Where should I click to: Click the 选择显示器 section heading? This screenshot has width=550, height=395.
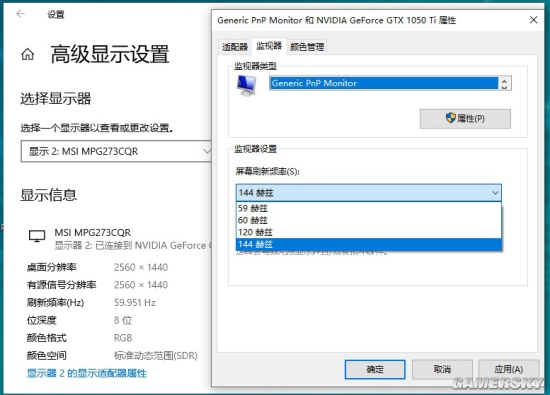click(x=55, y=99)
